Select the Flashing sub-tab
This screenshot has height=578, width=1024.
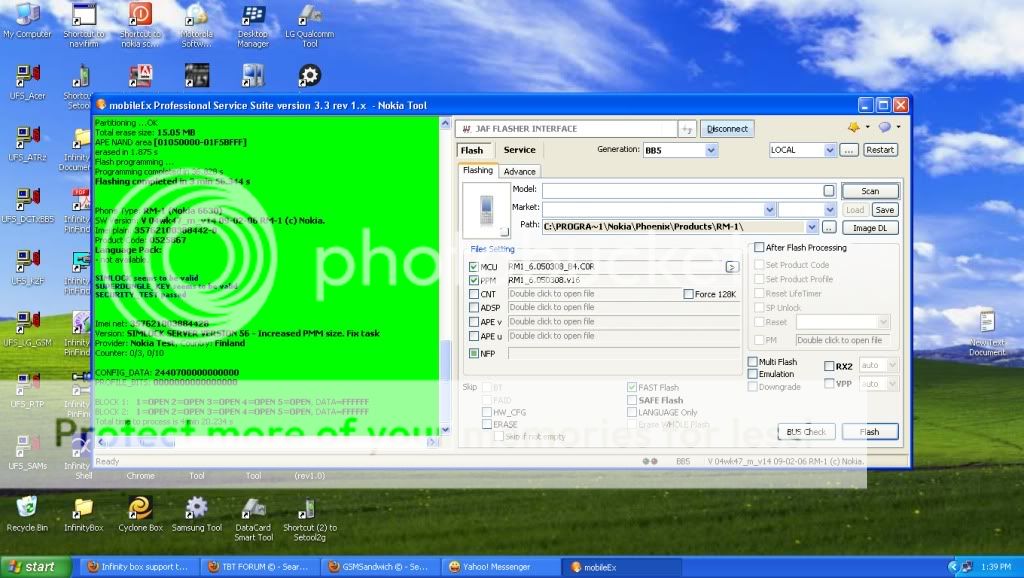(x=478, y=170)
